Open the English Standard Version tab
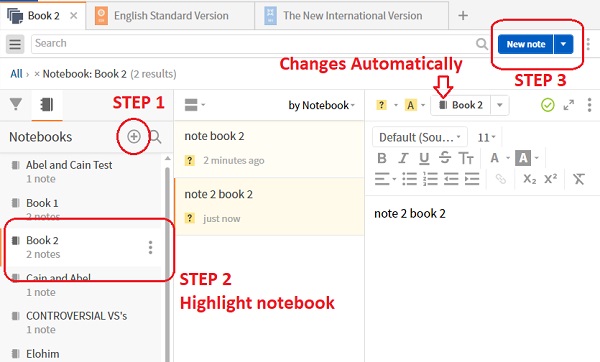 point(170,16)
